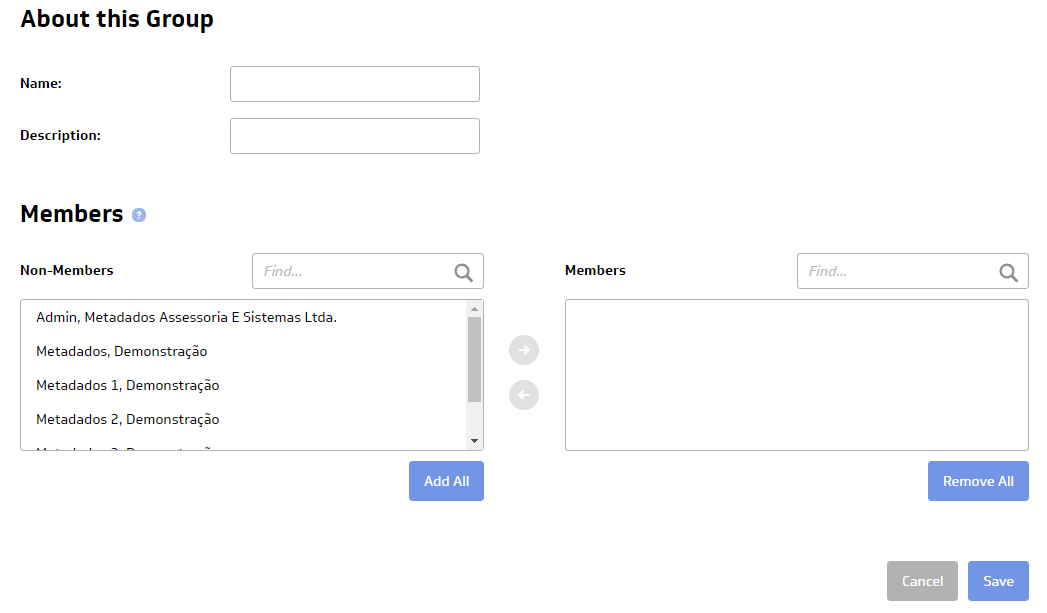This screenshot has height=613, width=1047.
Task: Select Admin, Metadados Assessoria E Sistemas Ltda.
Action: [x=186, y=318]
